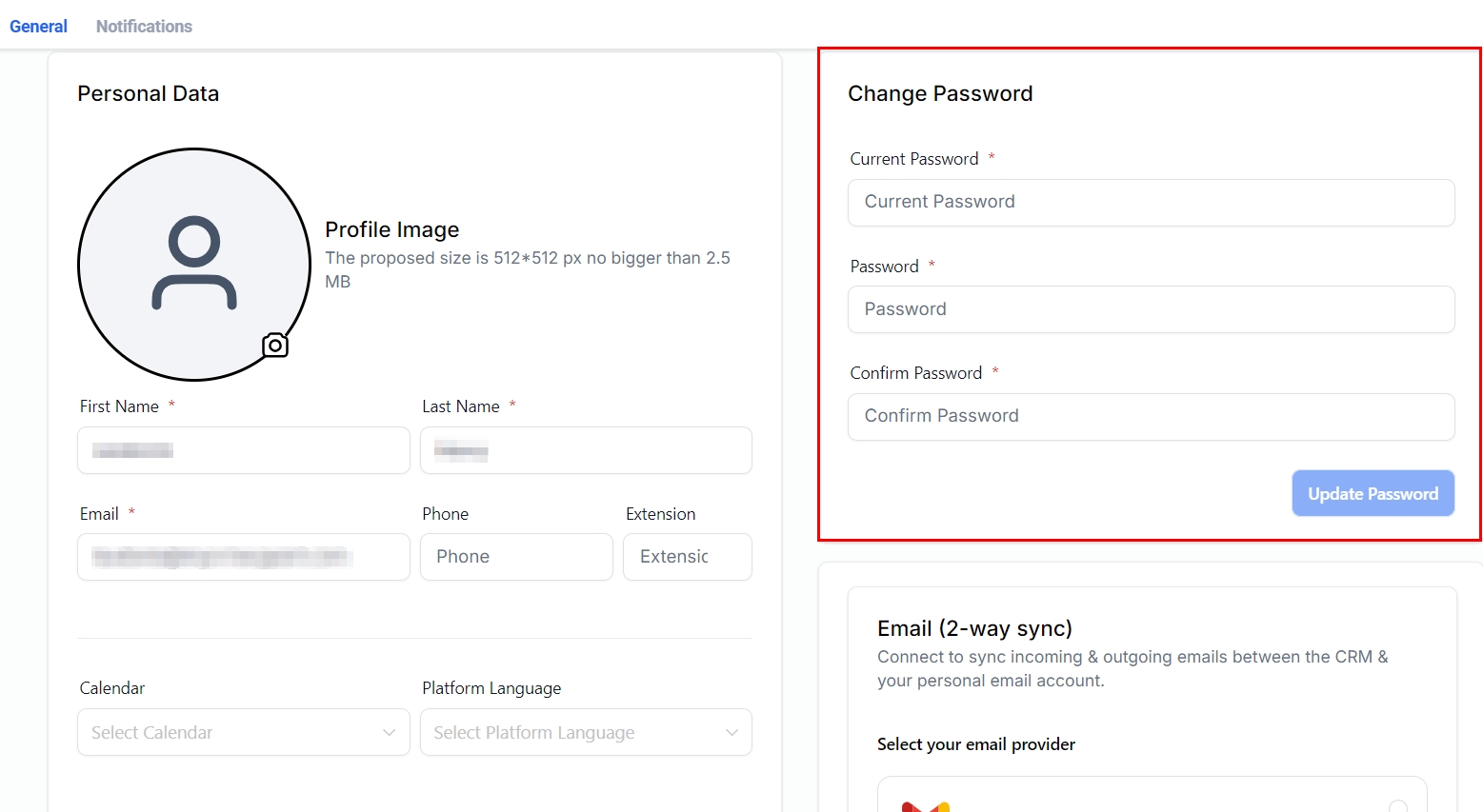Open the Select Calendar dropdown

243,732
